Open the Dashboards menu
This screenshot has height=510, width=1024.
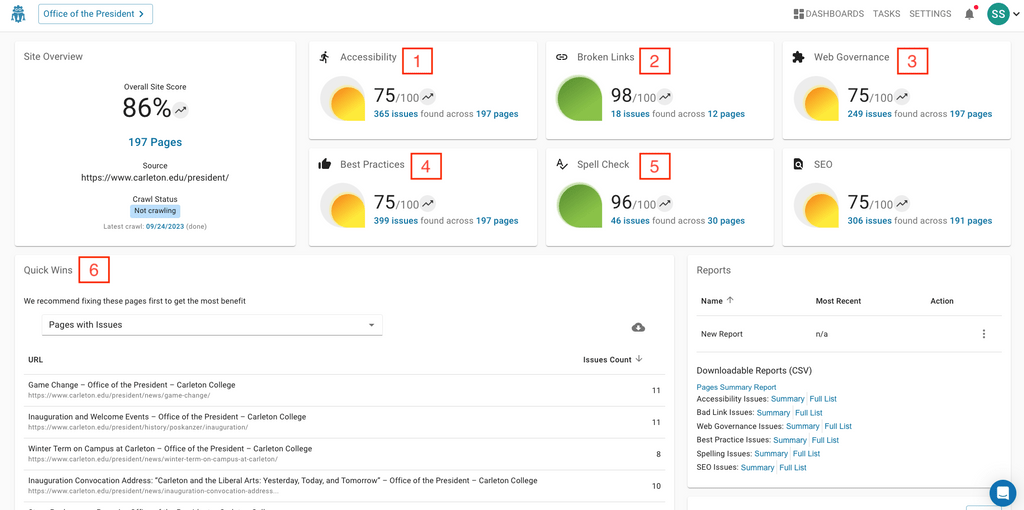(x=828, y=14)
